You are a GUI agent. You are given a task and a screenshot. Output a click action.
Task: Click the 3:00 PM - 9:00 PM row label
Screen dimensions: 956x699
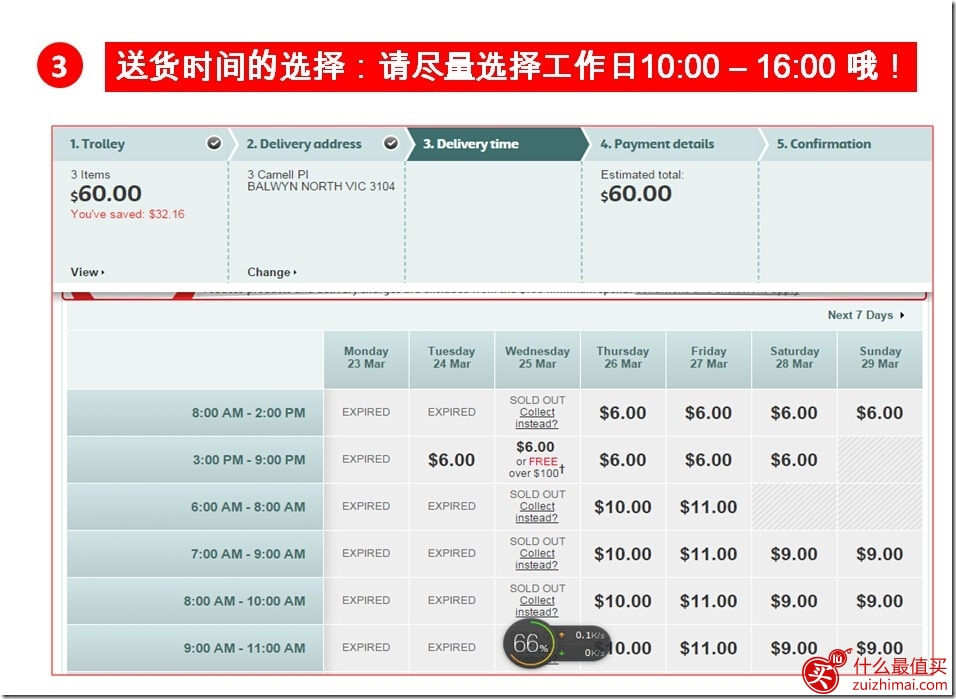tap(195, 460)
